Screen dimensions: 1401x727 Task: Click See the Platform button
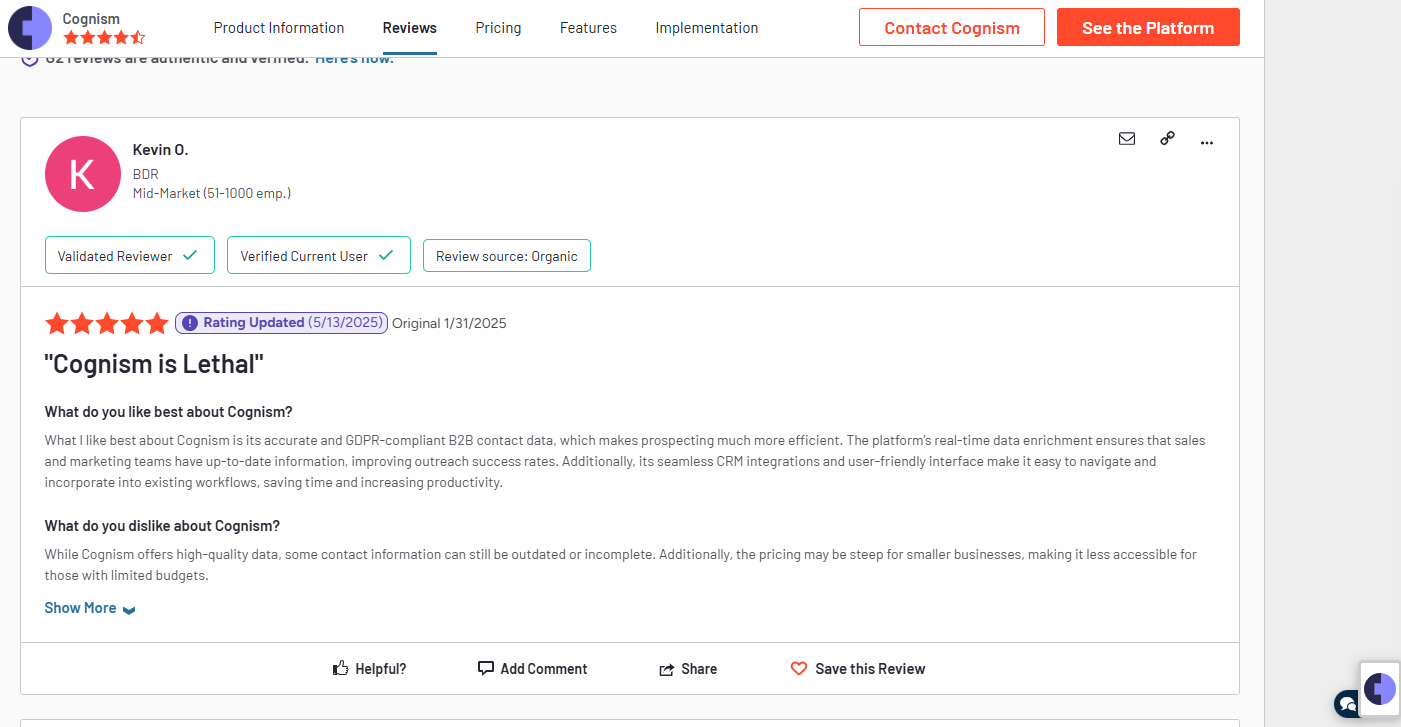tap(1148, 27)
